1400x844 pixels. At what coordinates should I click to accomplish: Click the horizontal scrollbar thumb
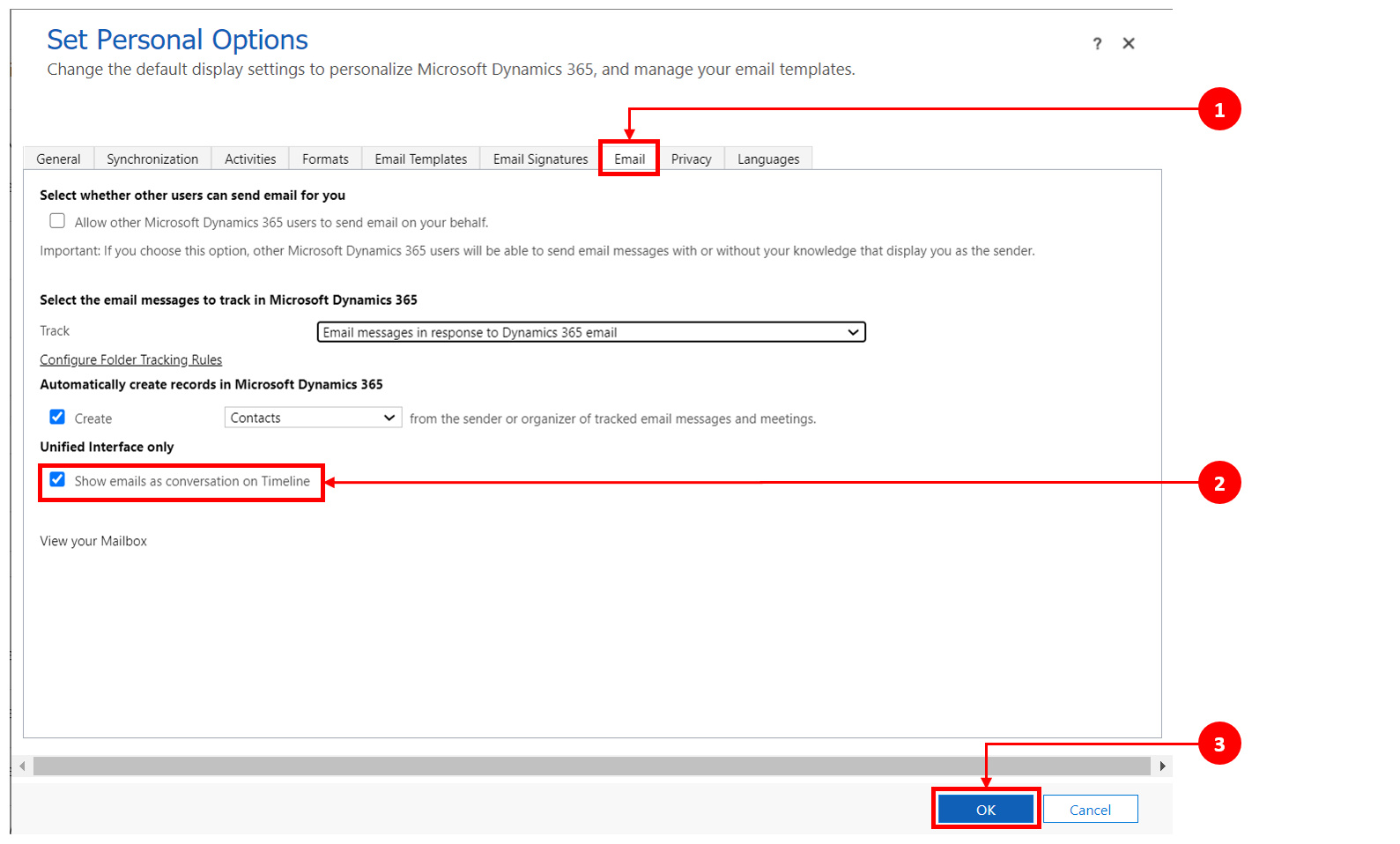(x=592, y=766)
